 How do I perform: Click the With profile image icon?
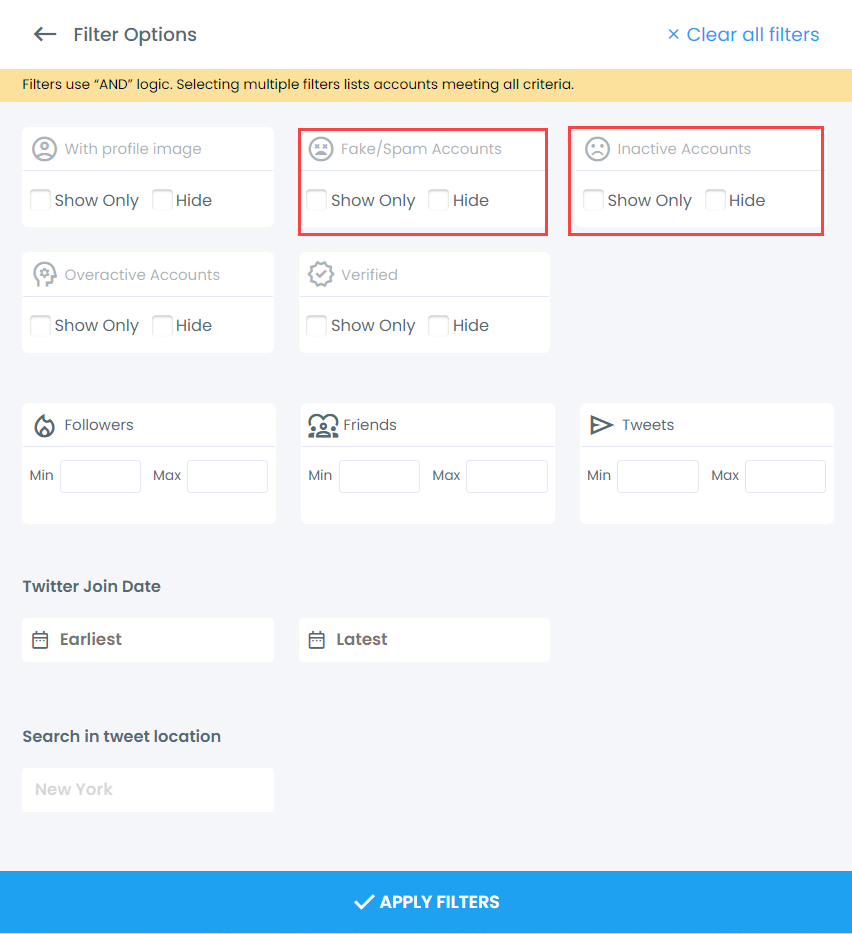pyautogui.click(x=44, y=148)
